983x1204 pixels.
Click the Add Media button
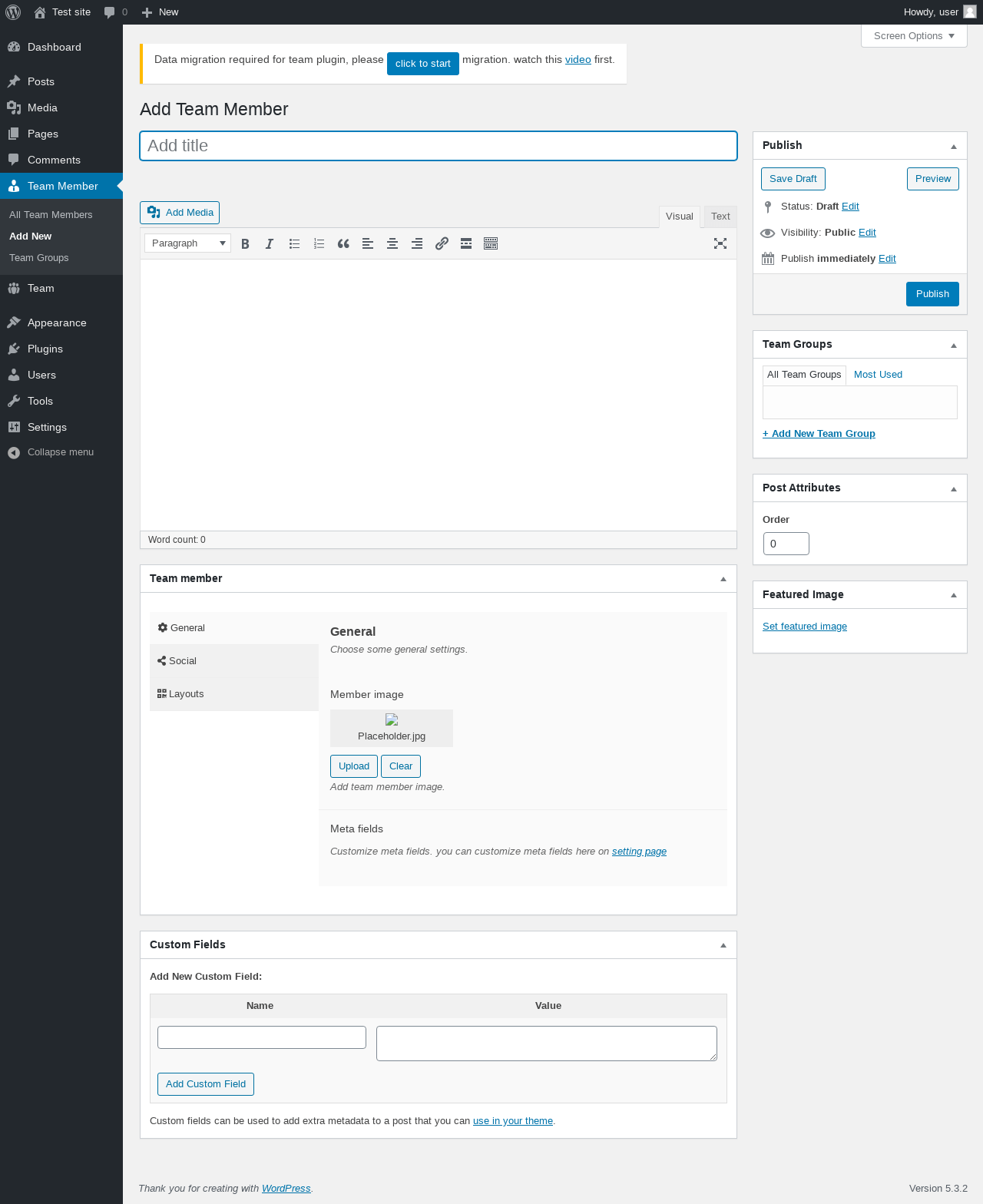(x=180, y=213)
